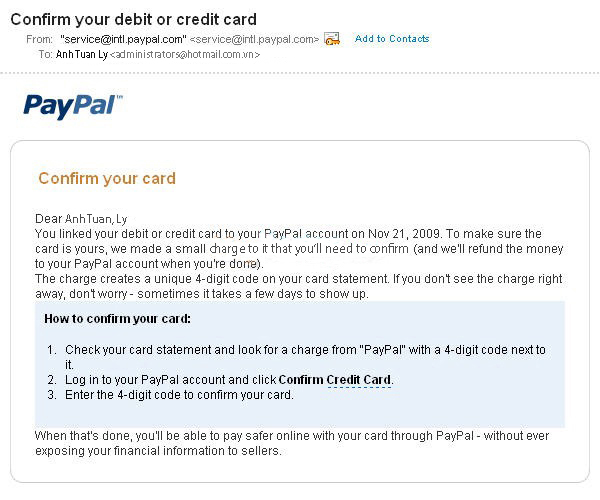Click the Dear AnhTuan, Ly greeting
Viewport: 600px width, 500px height.
pos(81,219)
